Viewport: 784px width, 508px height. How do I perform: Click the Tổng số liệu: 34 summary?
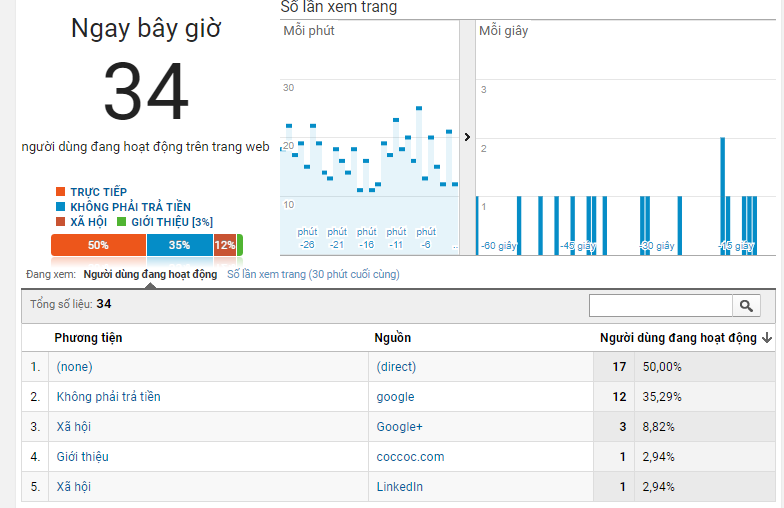(70, 304)
